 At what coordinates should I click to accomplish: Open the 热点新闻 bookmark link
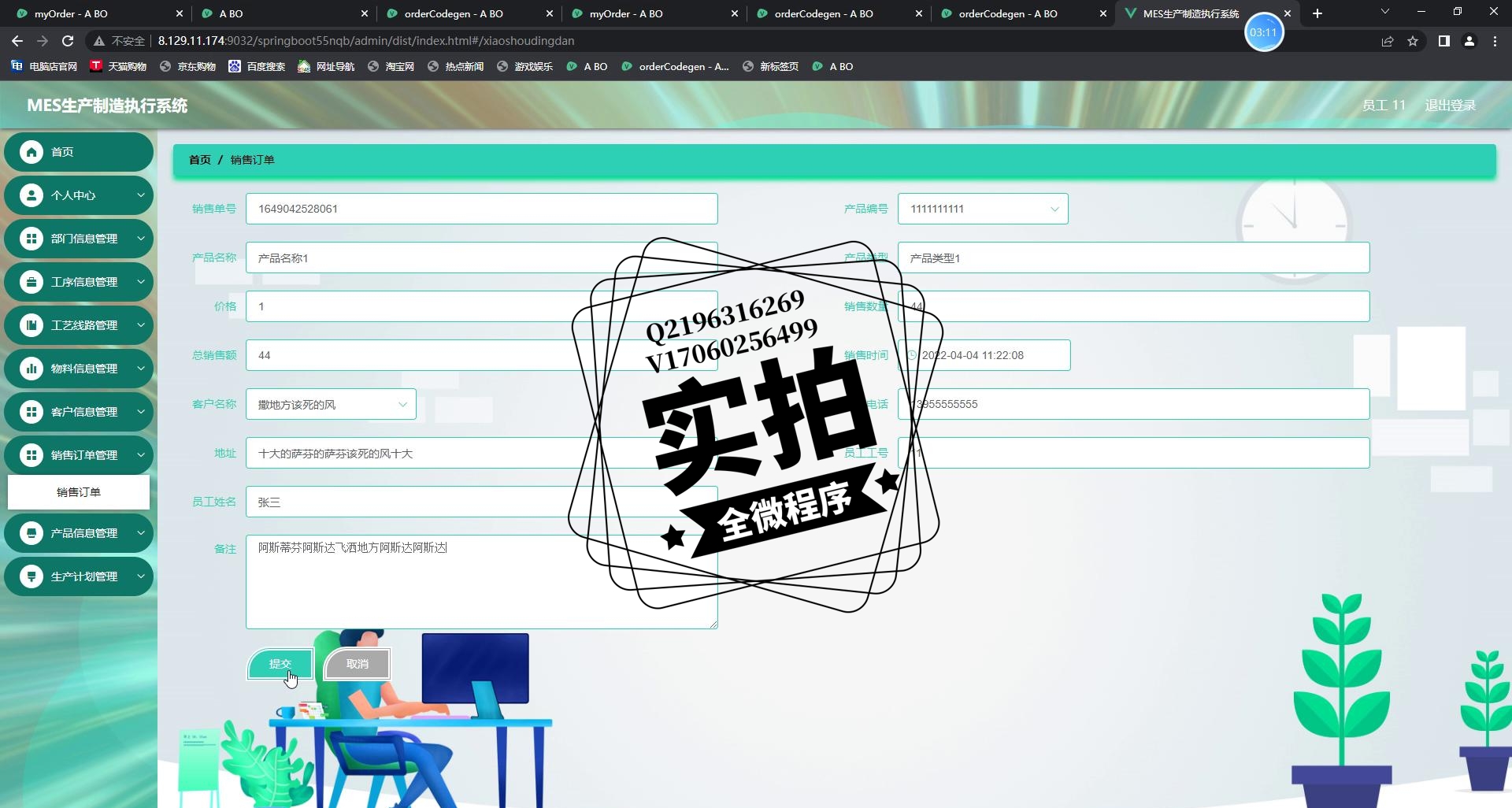point(455,66)
